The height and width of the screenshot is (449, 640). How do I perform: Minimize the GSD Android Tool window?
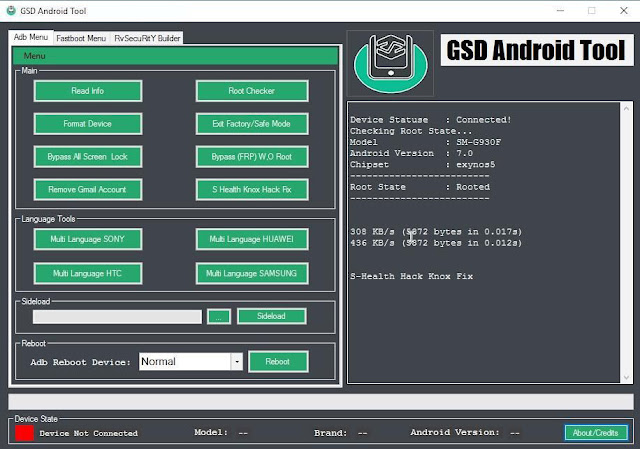(x=560, y=11)
